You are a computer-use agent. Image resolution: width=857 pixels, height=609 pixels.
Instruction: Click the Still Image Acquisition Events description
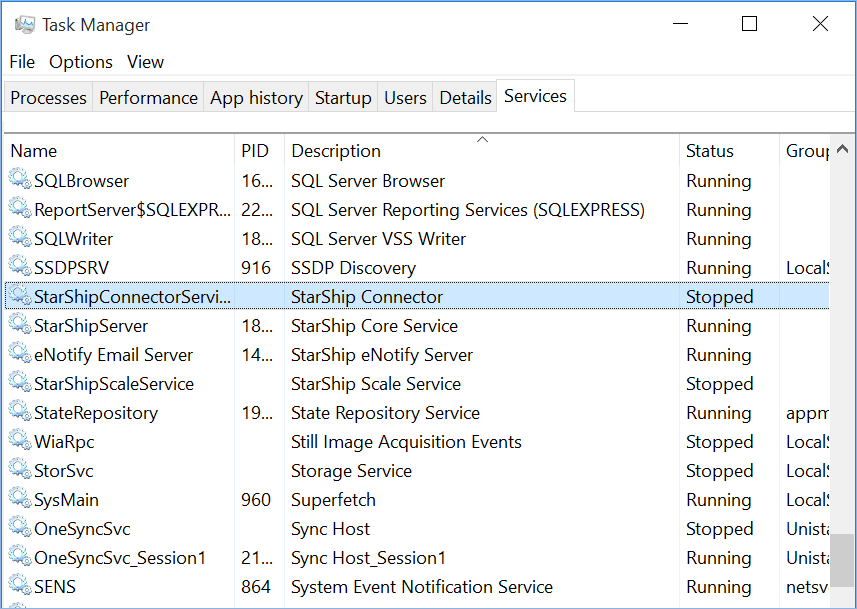pyautogui.click(x=406, y=442)
